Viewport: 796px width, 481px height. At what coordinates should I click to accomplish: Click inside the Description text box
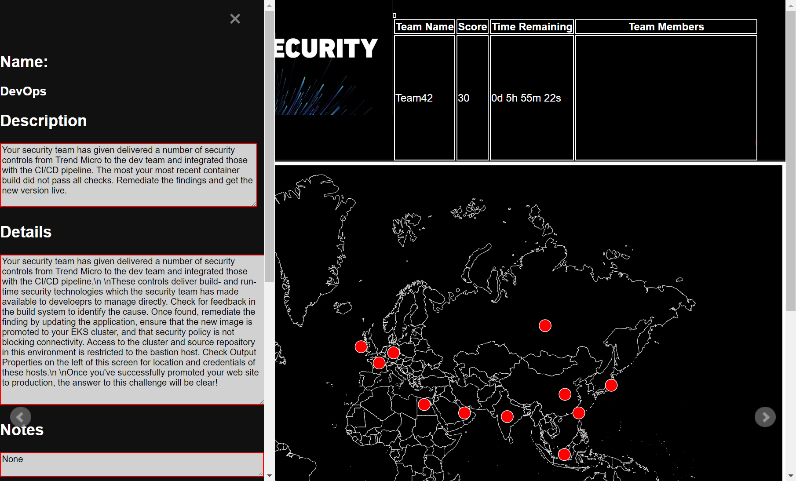128,175
